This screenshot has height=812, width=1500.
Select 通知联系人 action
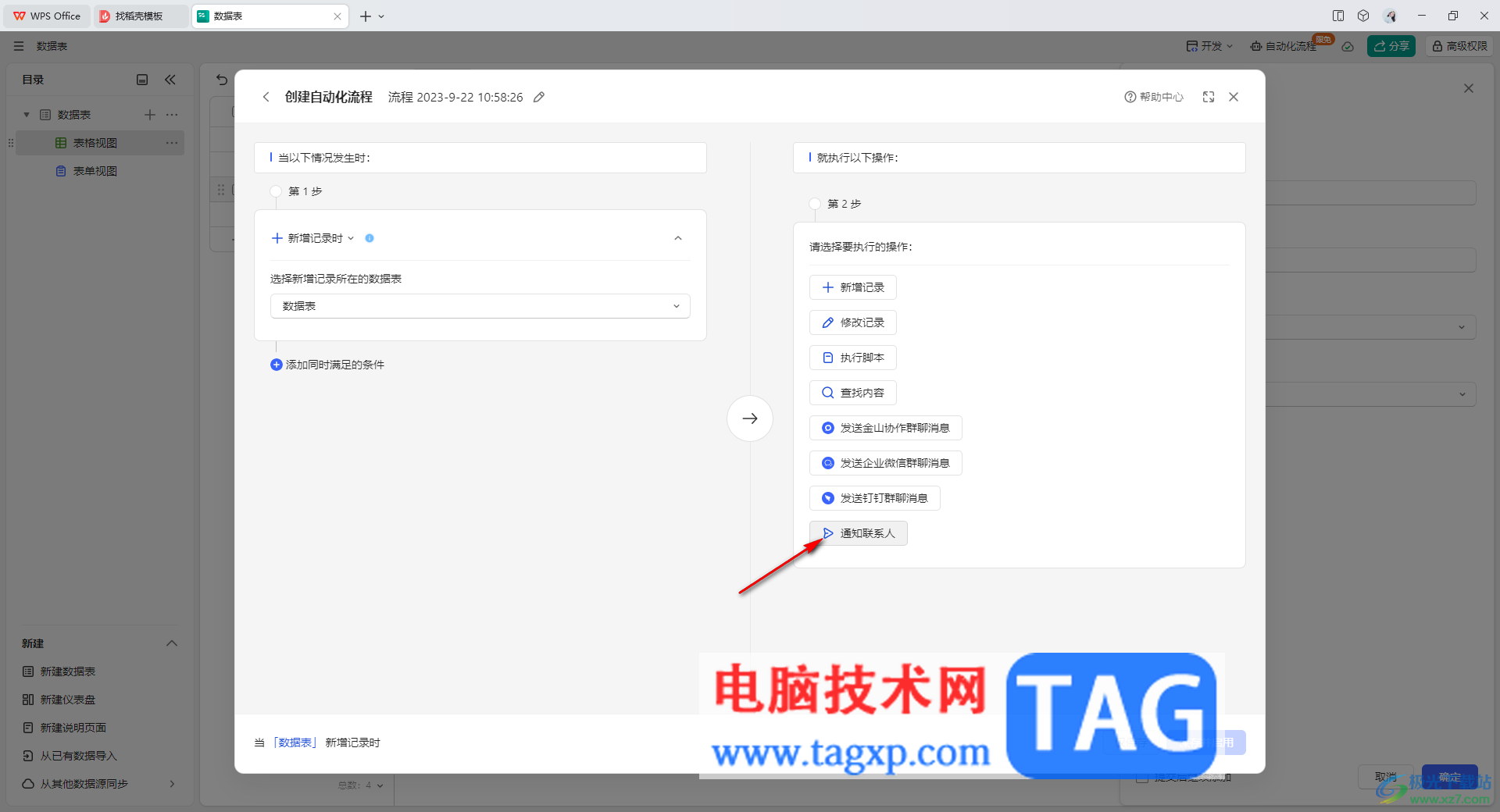[x=859, y=533]
